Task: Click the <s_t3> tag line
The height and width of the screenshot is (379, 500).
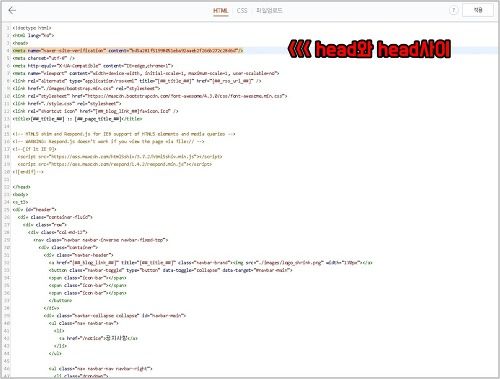Action: [20, 202]
